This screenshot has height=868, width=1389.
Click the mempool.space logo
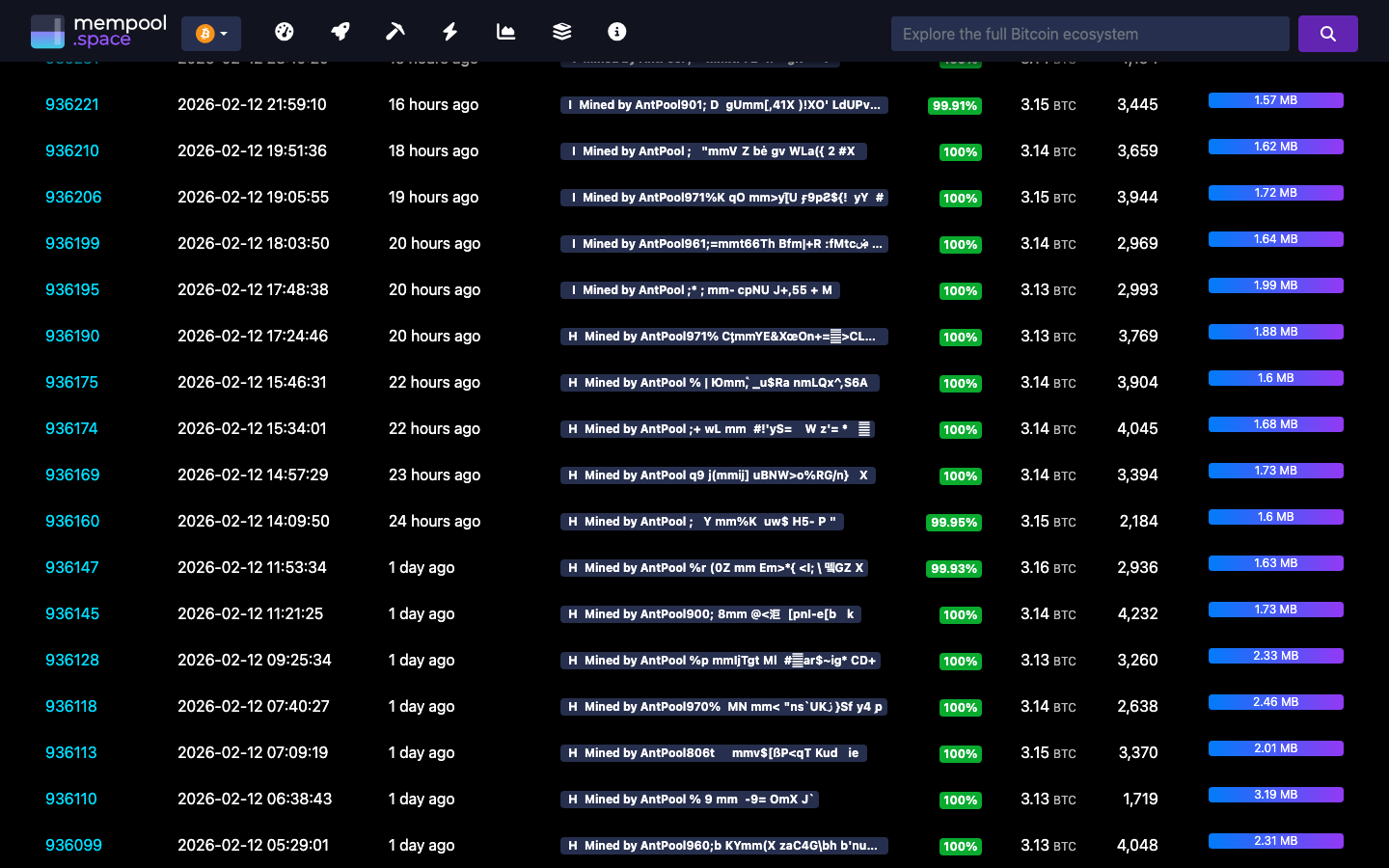pos(99,30)
